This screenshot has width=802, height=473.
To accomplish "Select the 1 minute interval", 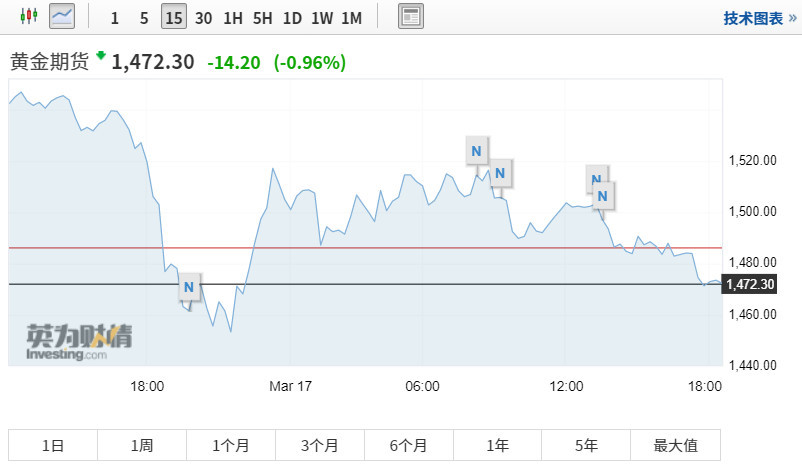I will pos(115,18).
